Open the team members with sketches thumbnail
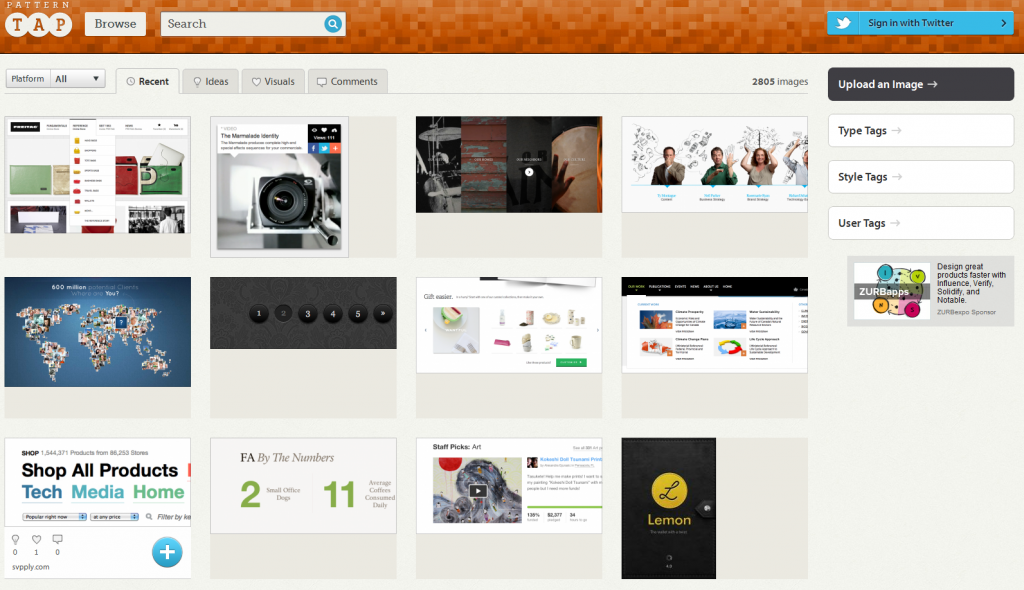Image resolution: width=1024 pixels, height=590 pixels. (714, 165)
